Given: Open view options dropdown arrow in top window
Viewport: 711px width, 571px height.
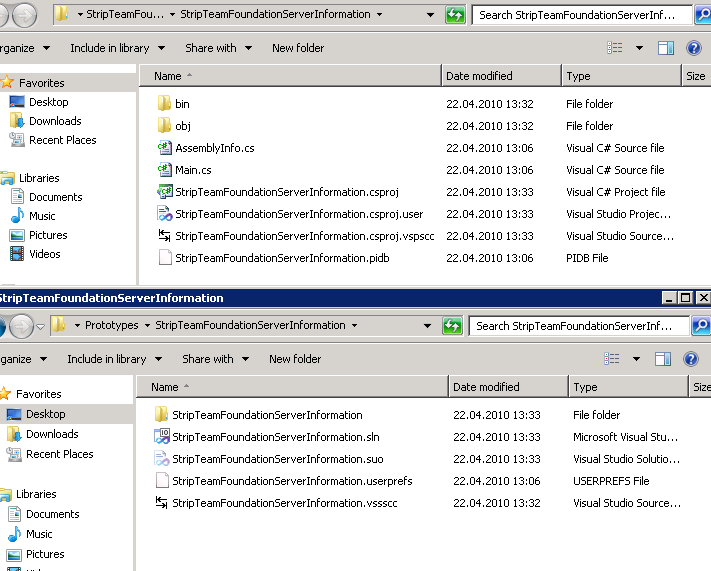Looking at the screenshot, I should (639, 48).
